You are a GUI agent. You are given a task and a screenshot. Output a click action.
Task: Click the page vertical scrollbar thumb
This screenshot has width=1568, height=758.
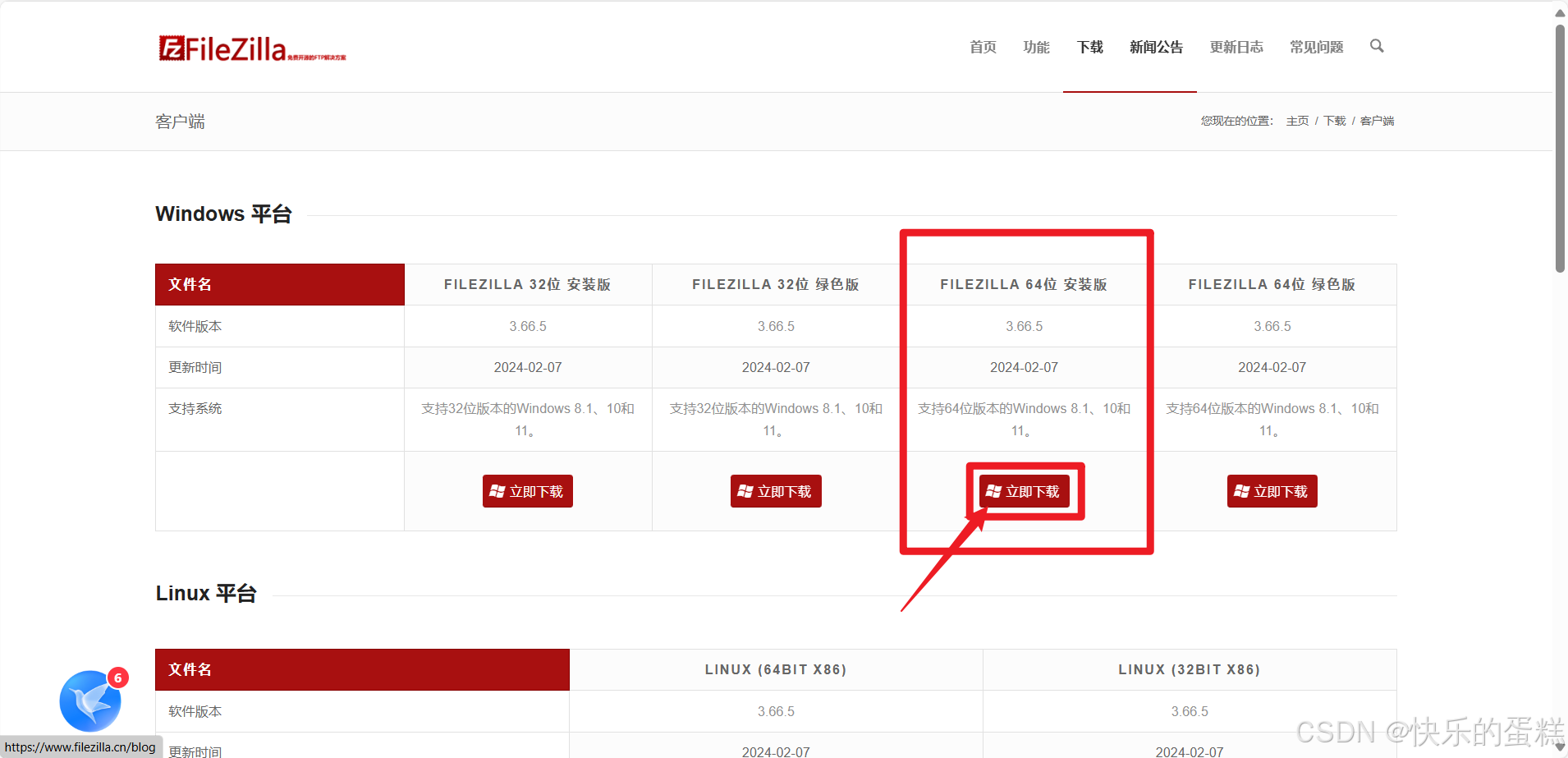point(1560,148)
